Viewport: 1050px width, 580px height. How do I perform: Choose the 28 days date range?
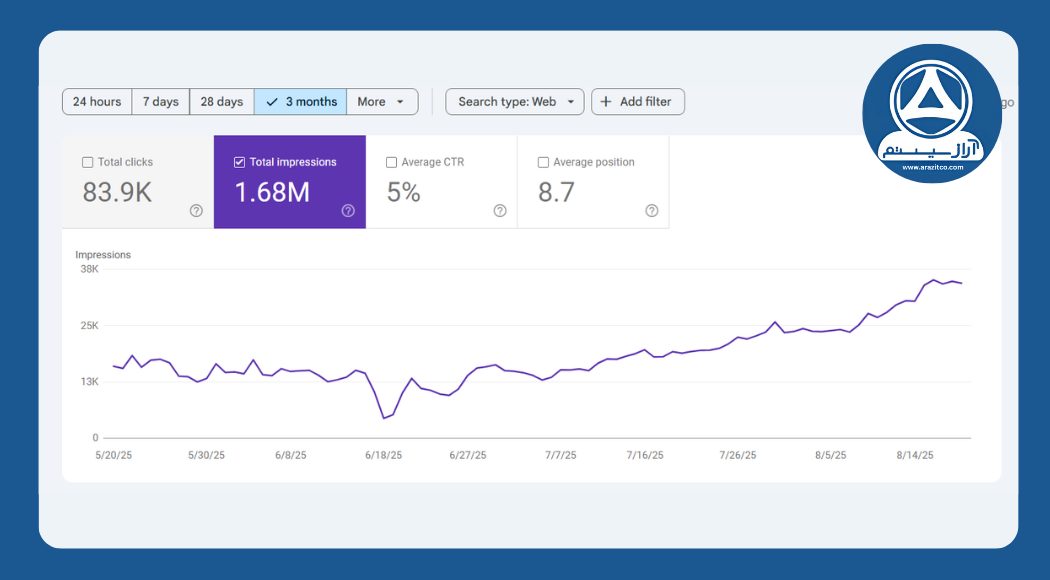(x=221, y=102)
